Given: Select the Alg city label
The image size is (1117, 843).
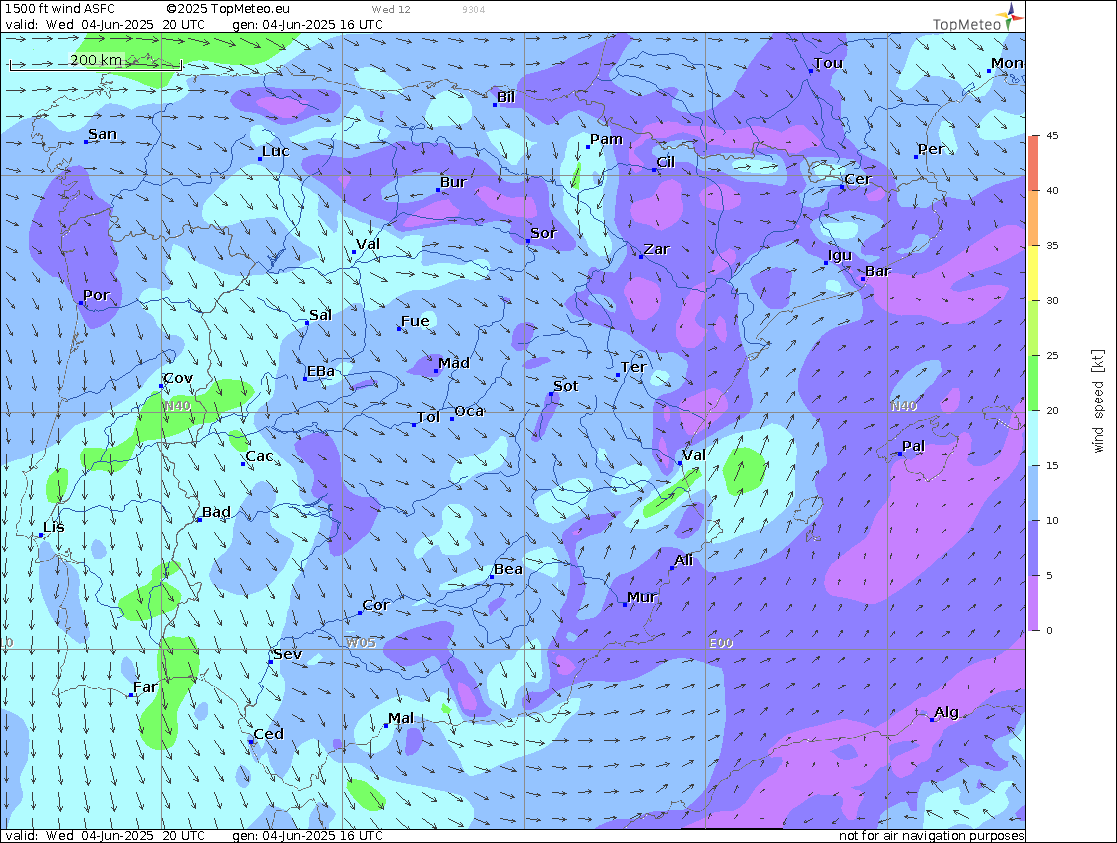Looking at the screenshot, I should (947, 712).
